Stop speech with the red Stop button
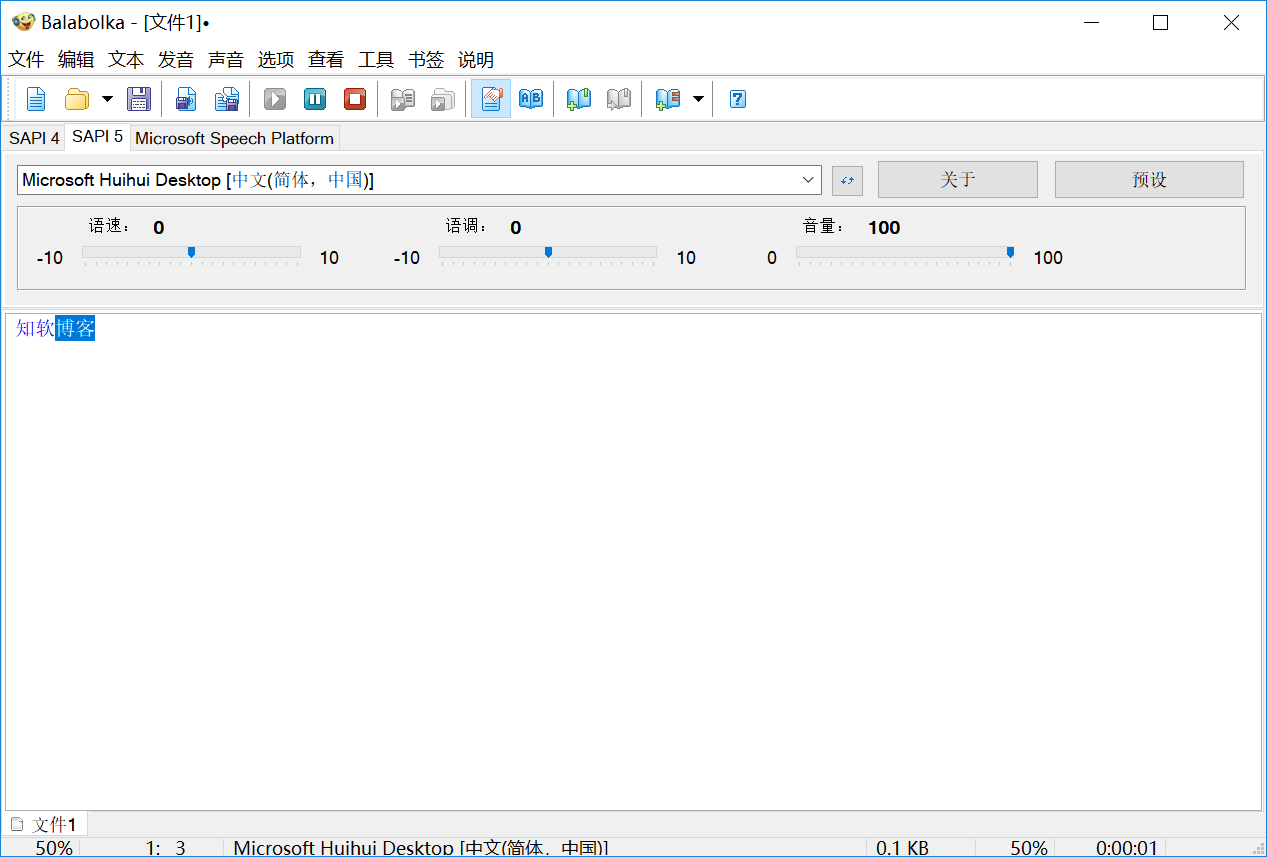Screen dimensions: 1267x857 pos(355,99)
